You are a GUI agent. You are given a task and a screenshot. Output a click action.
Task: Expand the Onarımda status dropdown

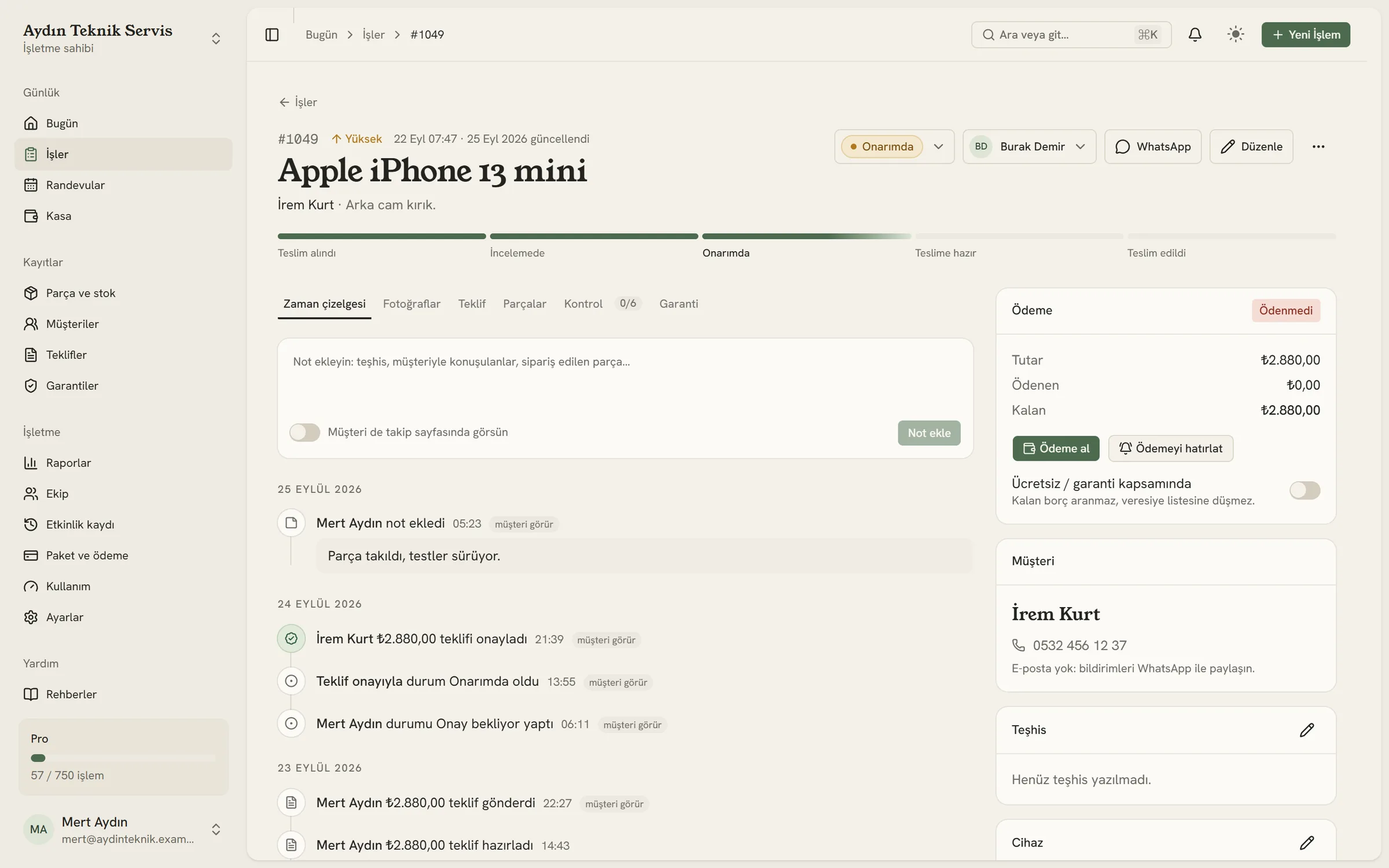[894, 146]
